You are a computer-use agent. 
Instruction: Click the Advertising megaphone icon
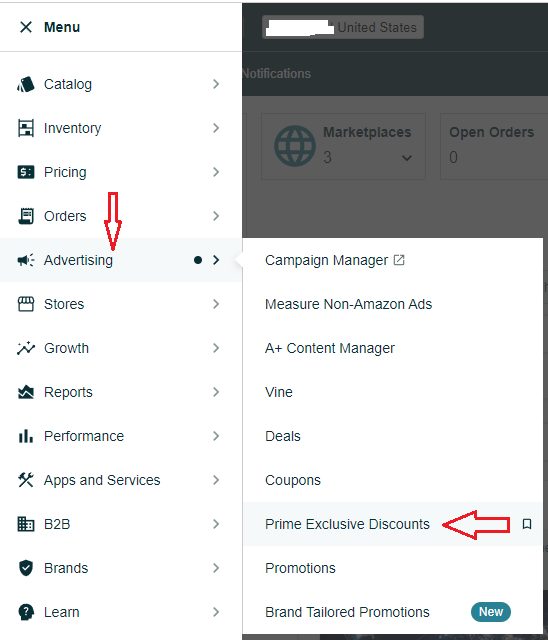tap(26, 260)
